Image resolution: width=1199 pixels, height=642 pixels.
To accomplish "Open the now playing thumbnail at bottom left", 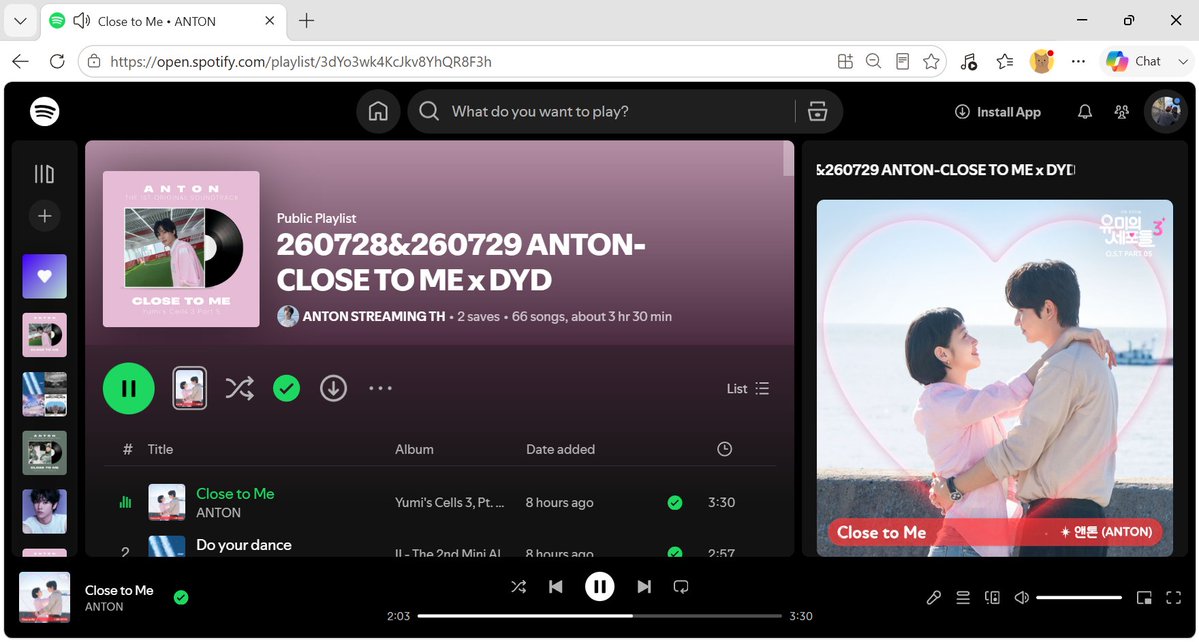I will point(44,597).
